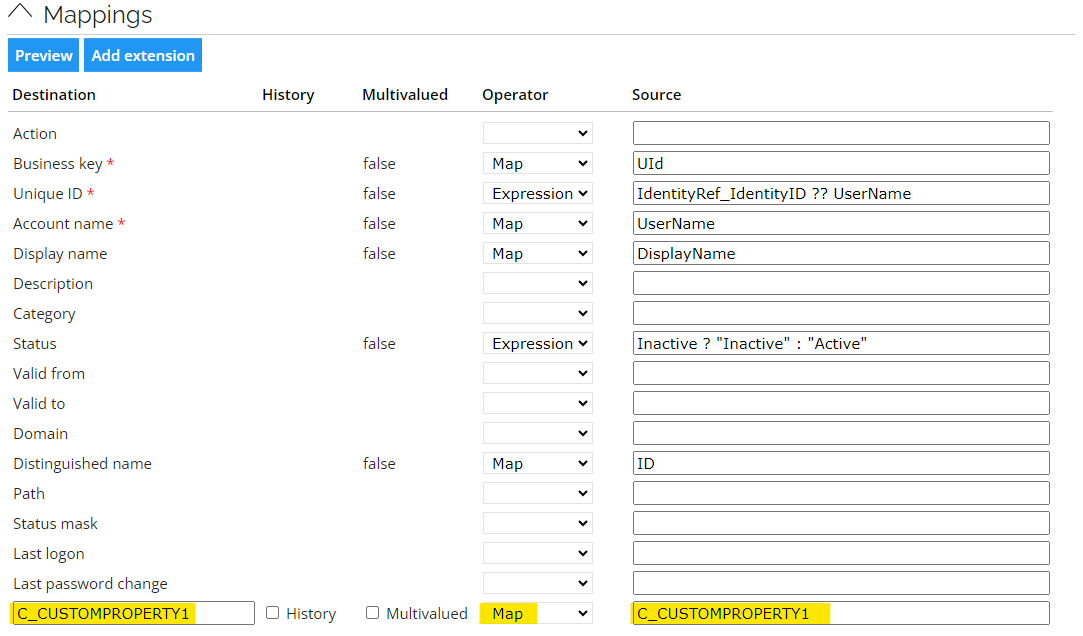This screenshot has width=1083, height=636.
Task: Open the Action operator dropdown
Action: pos(537,133)
